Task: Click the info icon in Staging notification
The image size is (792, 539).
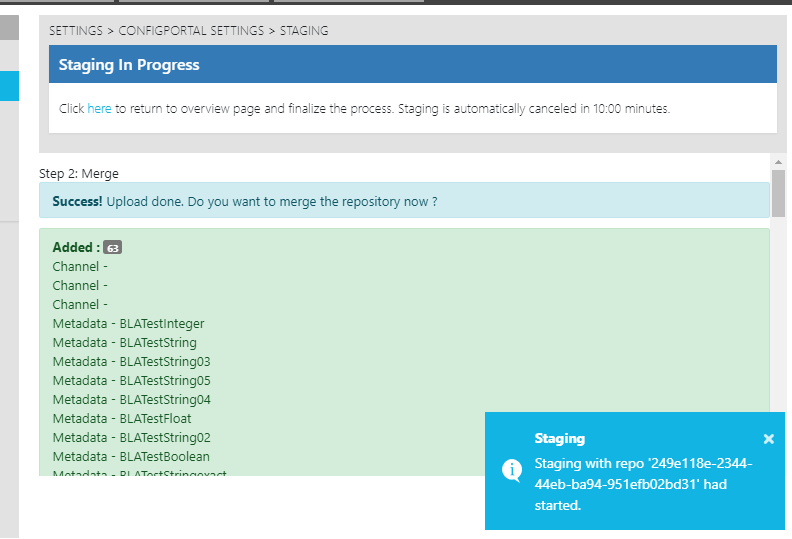Action: (512, 470)
